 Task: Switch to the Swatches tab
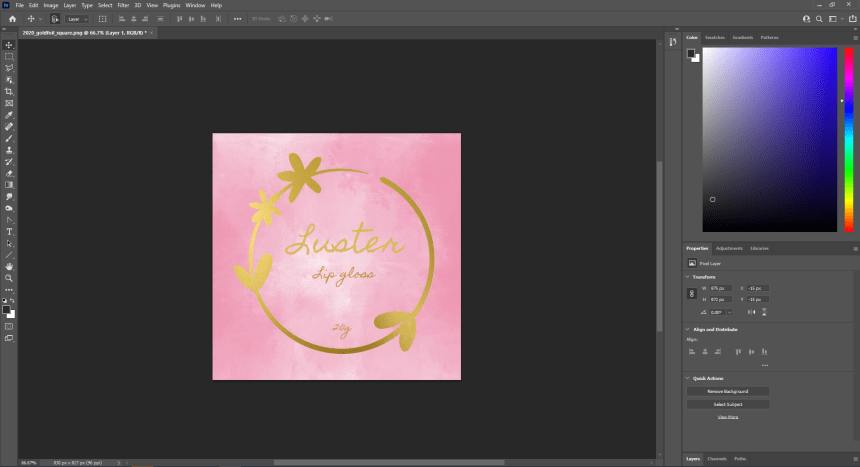pyautogui.click(x=715, y=37)
